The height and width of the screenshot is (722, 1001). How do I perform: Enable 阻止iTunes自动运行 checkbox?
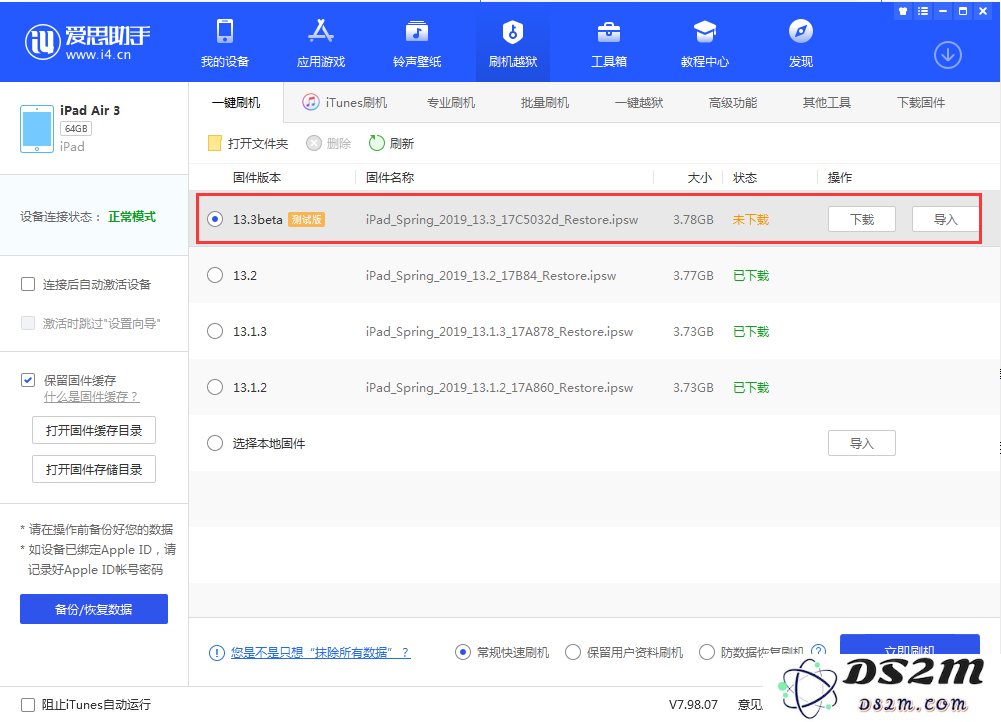tap(28, 704)
